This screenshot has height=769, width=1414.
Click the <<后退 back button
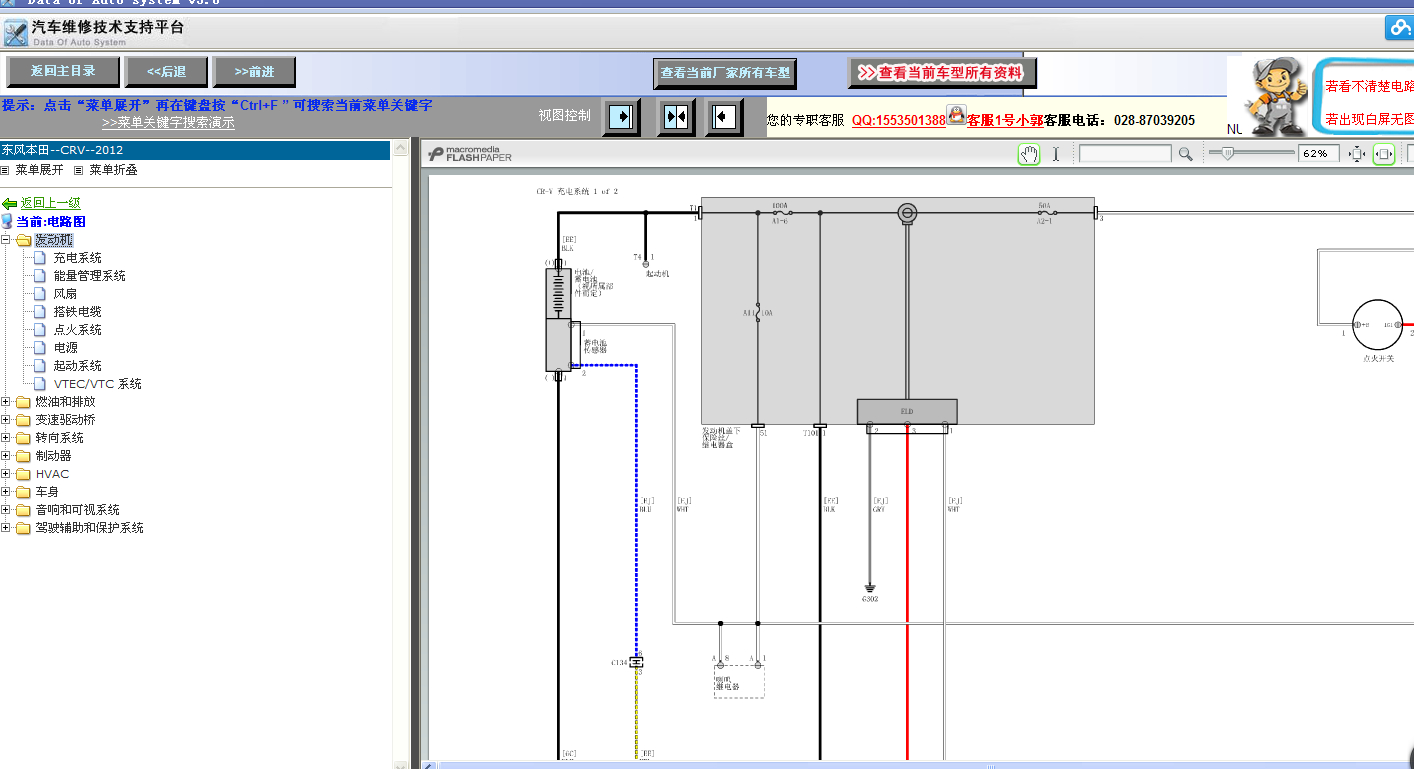click(x=167, y=72)
